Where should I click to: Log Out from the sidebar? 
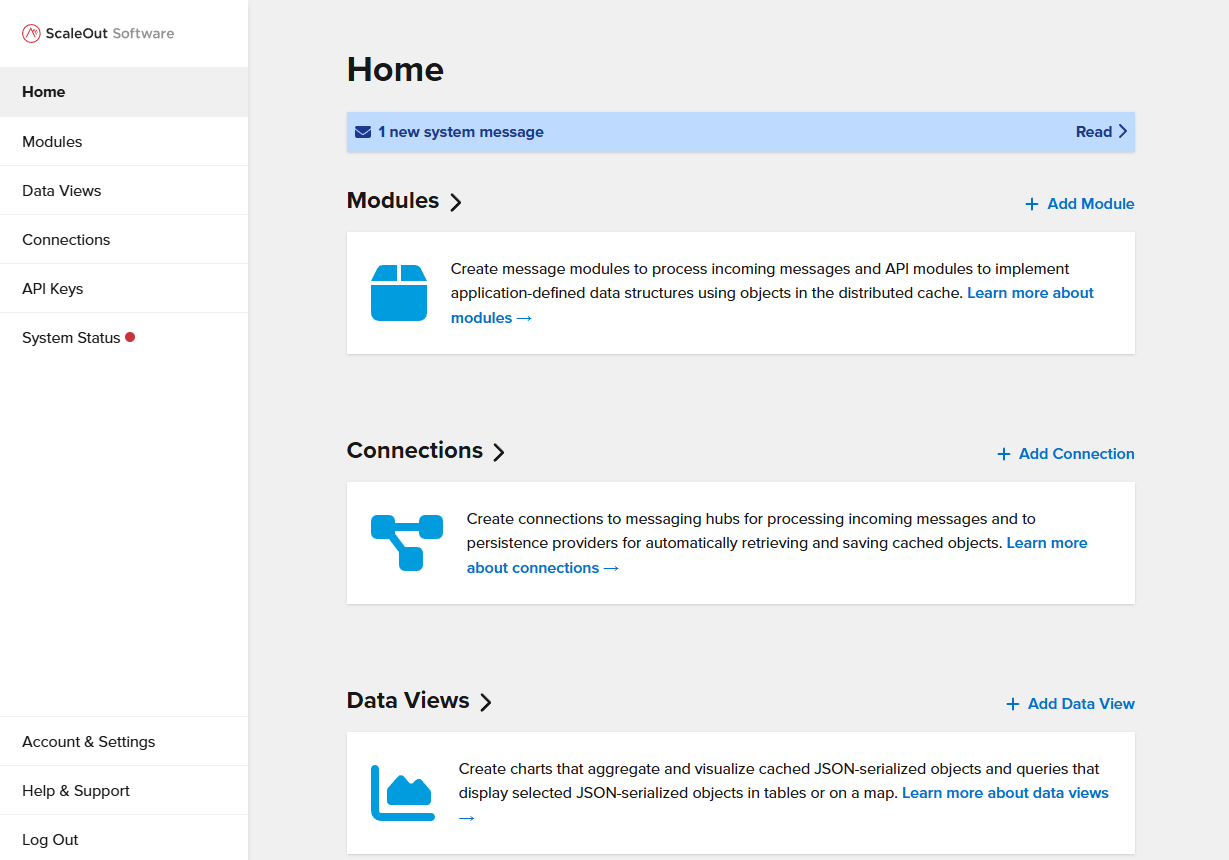pyautogui.click(x=50, y=840)
